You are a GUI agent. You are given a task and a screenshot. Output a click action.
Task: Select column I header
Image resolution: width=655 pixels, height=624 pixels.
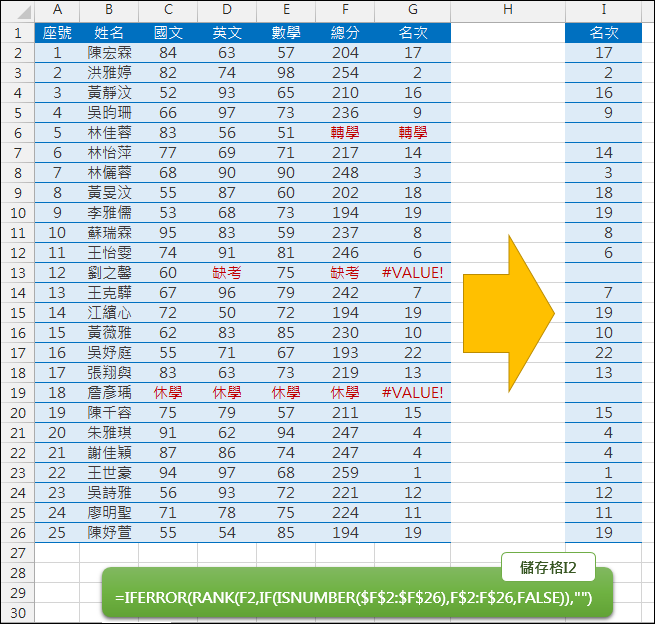click(x=604, y=10)
